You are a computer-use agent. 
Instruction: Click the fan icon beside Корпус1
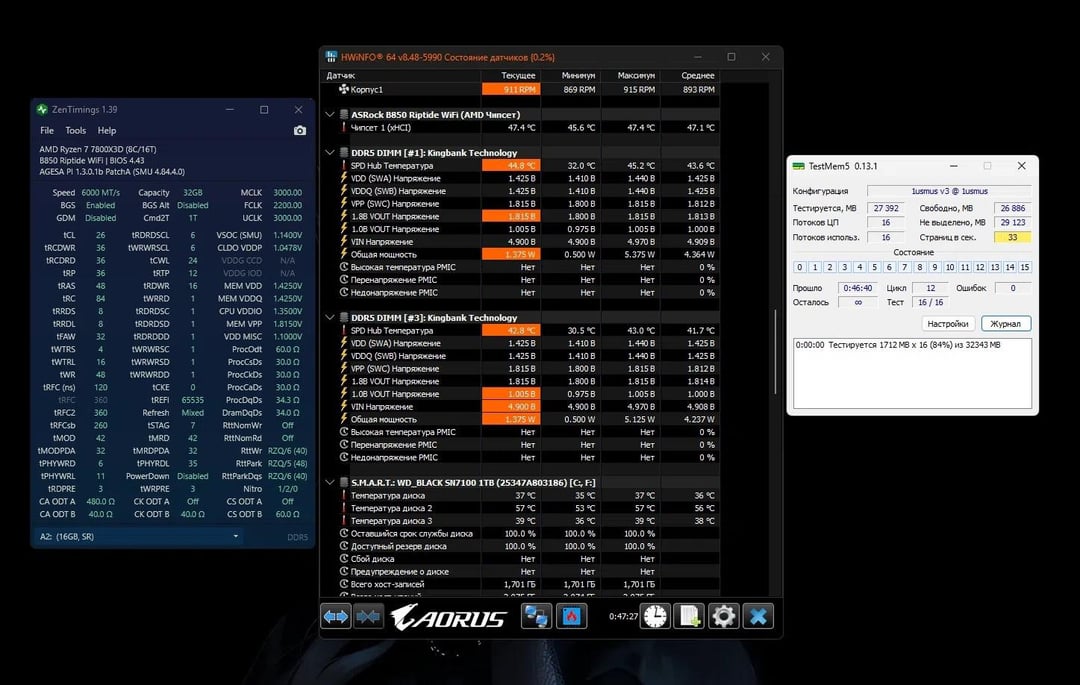coord(344,89)
